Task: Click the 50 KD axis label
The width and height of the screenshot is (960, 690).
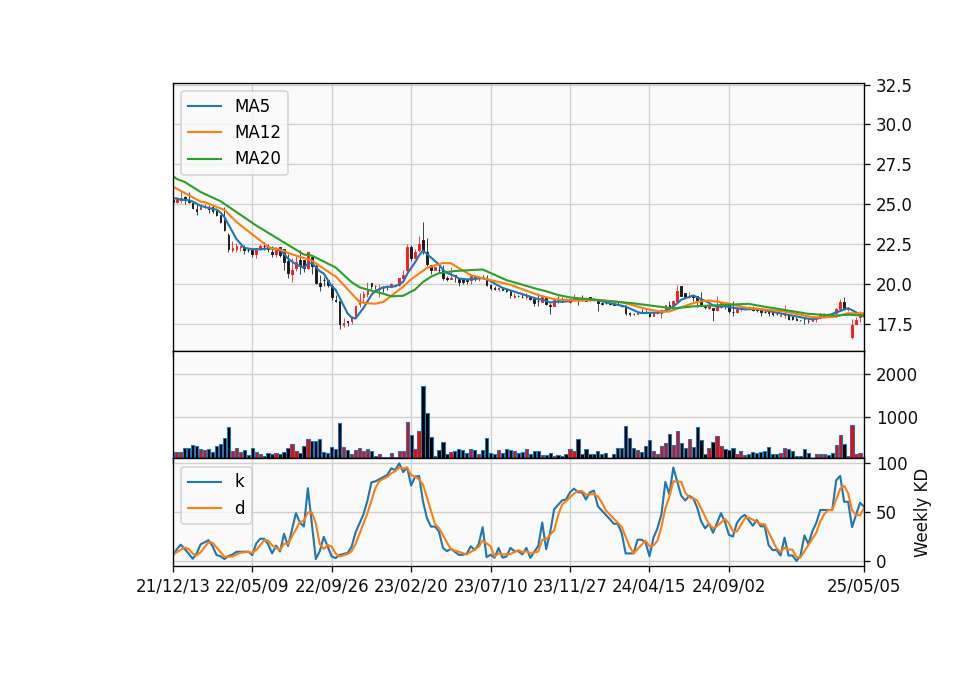Action: pyautogui.click(x=887, y=513)
